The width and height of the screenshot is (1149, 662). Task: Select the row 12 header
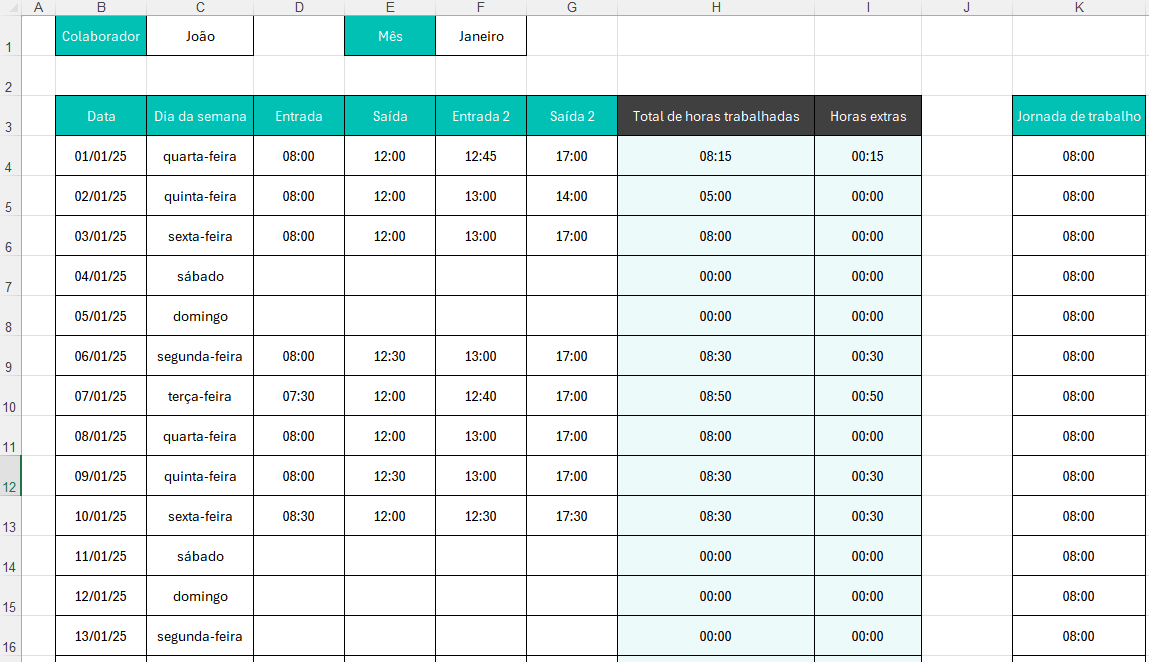click(x=10, y=477)
